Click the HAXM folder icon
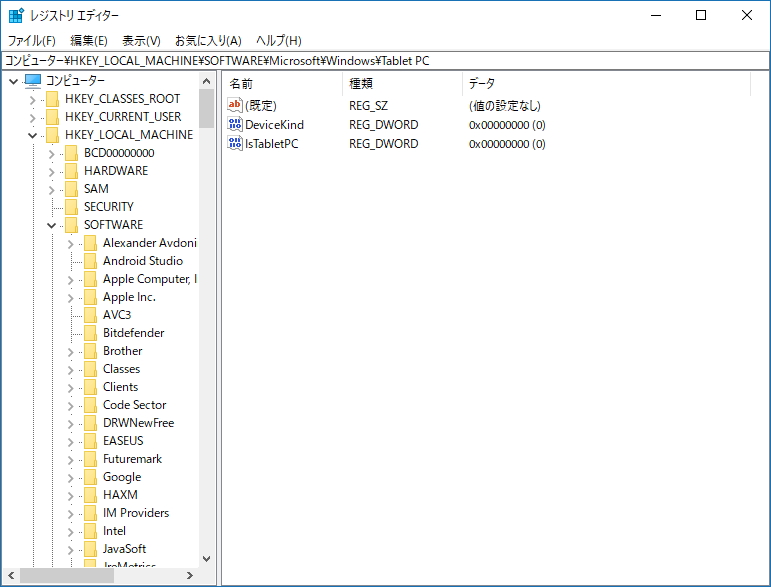Screen dimensions: 771x587 click(x=90, y=495)
